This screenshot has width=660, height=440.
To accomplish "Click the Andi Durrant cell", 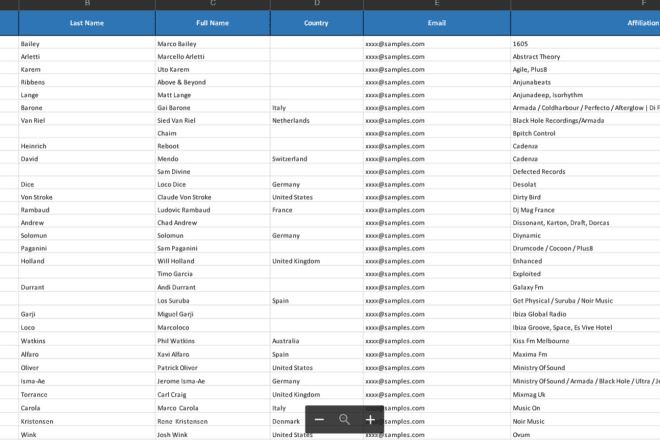I will [x=213, y=287].
